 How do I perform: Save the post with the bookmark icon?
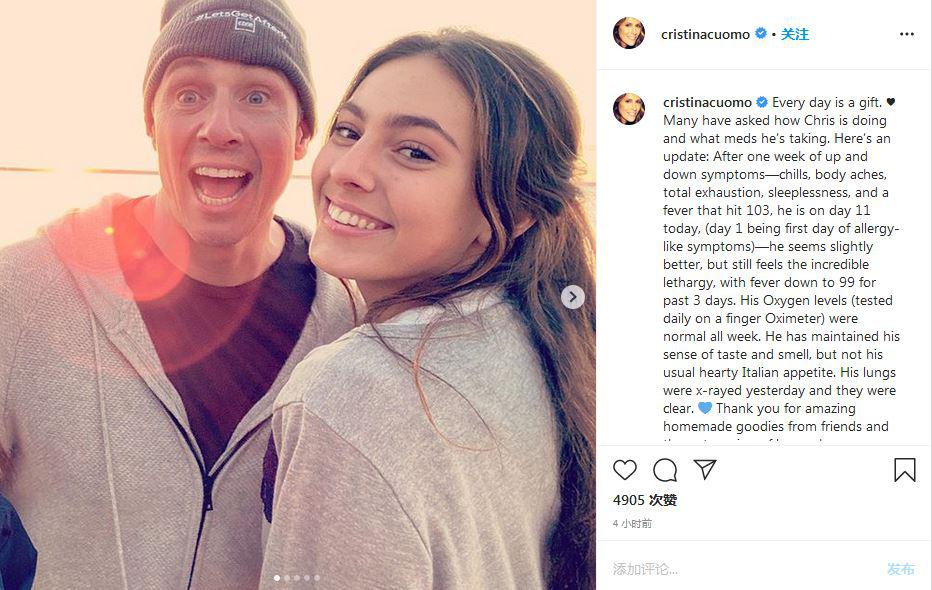(904, 470)
